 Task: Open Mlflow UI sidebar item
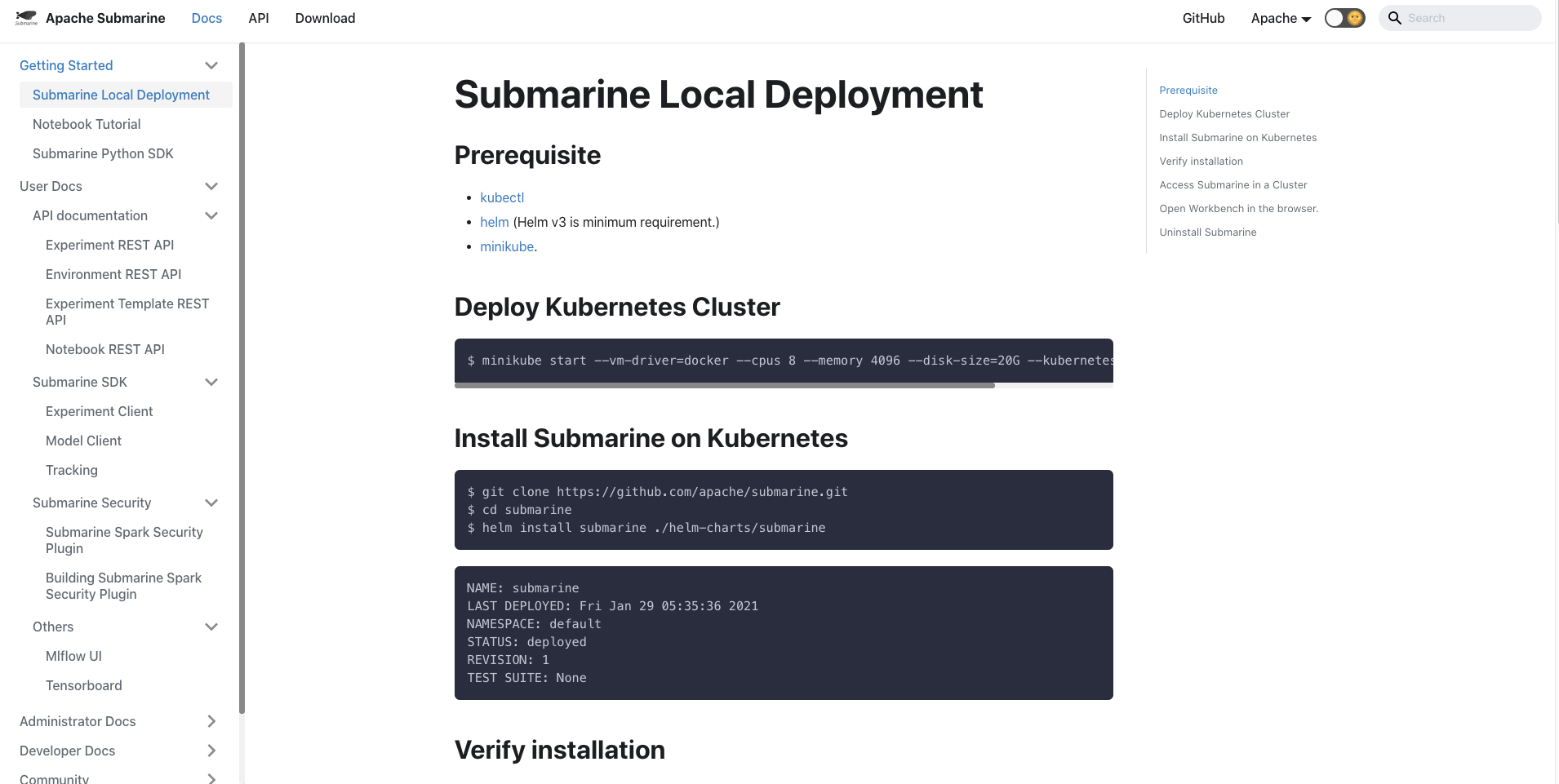pyautogui.click(x=73, y=656)
